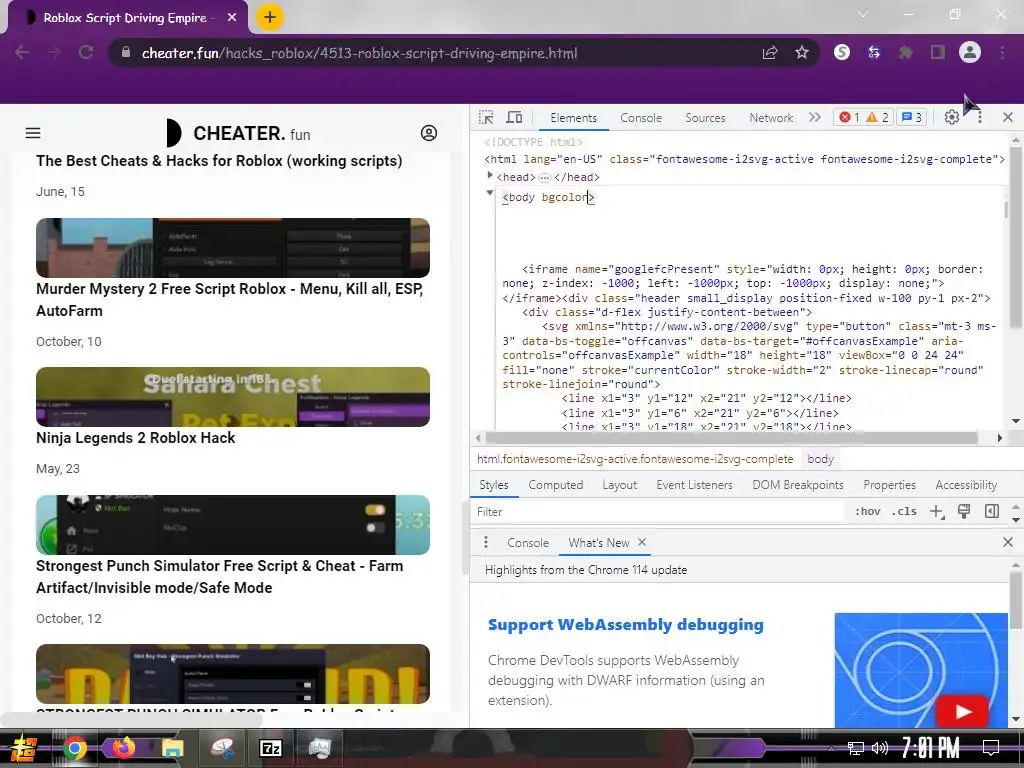Switch to the Elements tab
The height and width of the screenshot is (768, 1024).
[x=573, y=118]
